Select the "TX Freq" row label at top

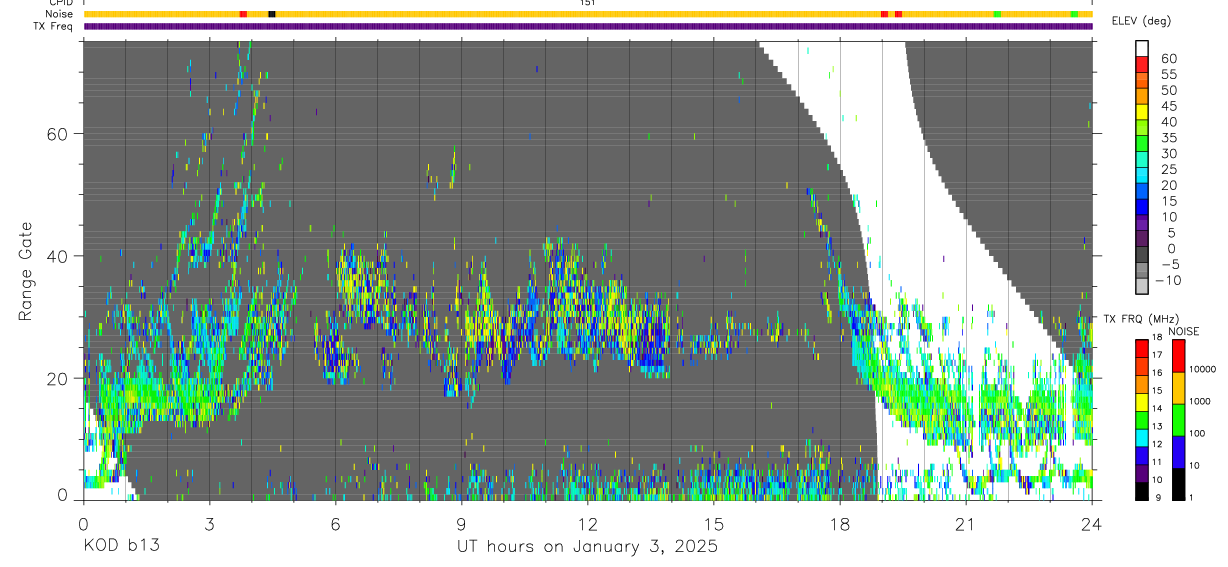click(x=55, y=26)
